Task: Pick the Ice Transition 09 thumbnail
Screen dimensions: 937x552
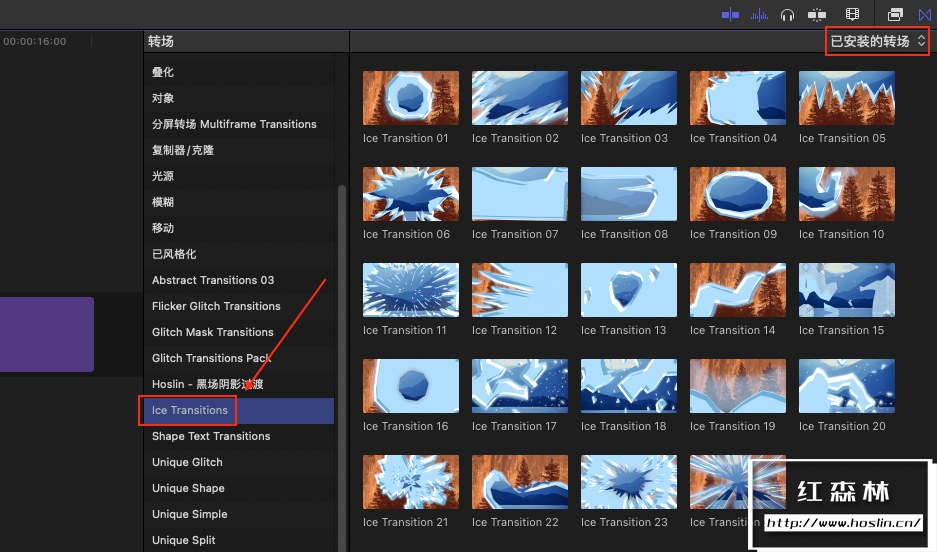Action: coord(737,194)
